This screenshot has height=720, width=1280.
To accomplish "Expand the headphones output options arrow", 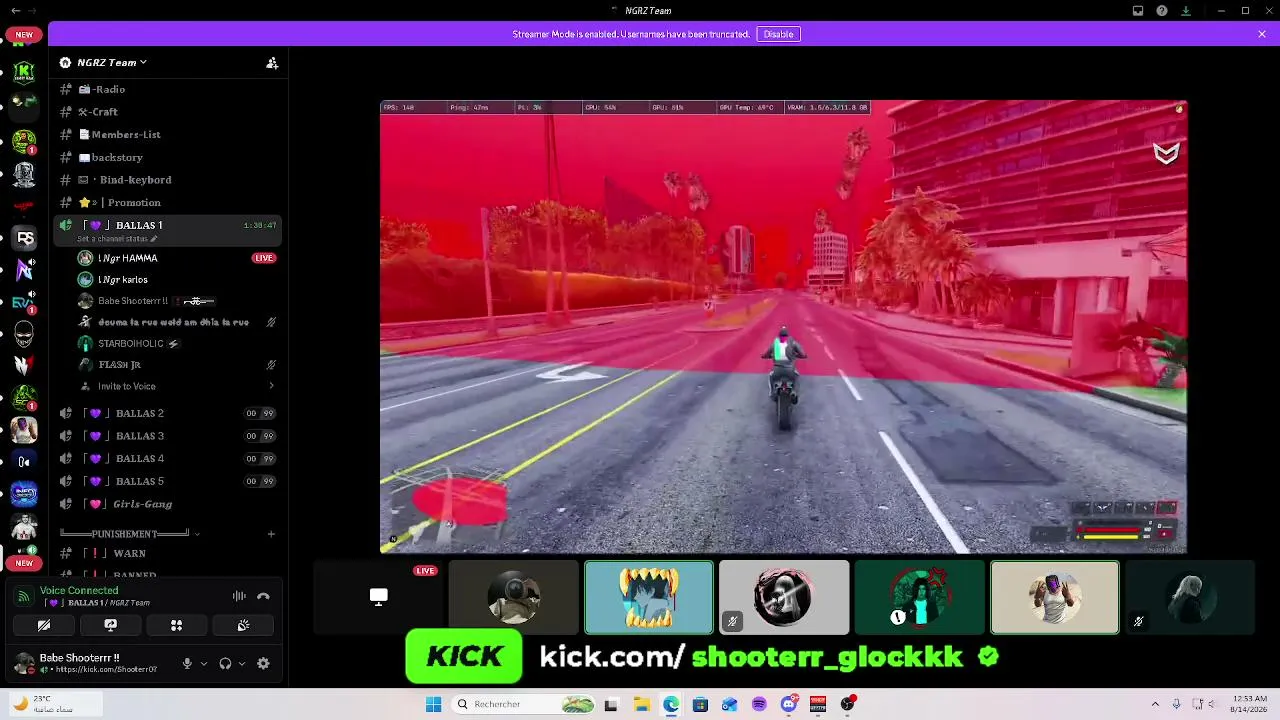I will (241, 663).
